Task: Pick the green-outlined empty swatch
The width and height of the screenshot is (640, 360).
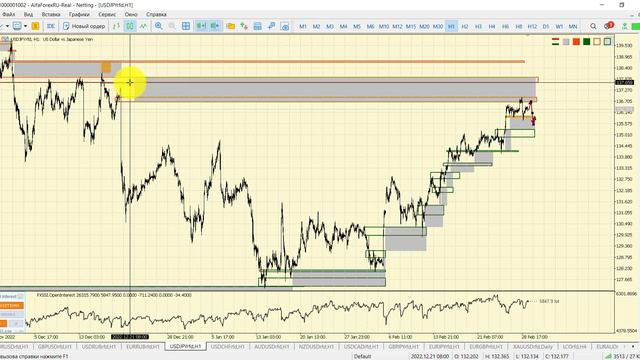Action: coord(607,42)
